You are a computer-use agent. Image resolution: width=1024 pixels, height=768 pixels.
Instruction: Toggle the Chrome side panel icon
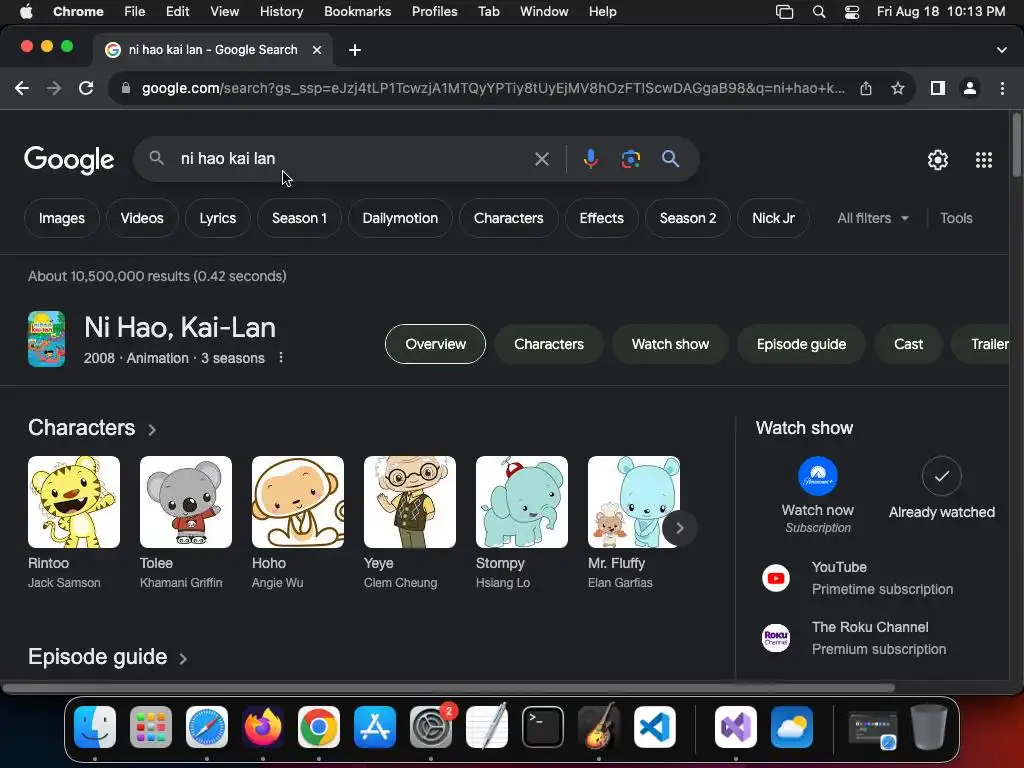click(x=938, y=88)
